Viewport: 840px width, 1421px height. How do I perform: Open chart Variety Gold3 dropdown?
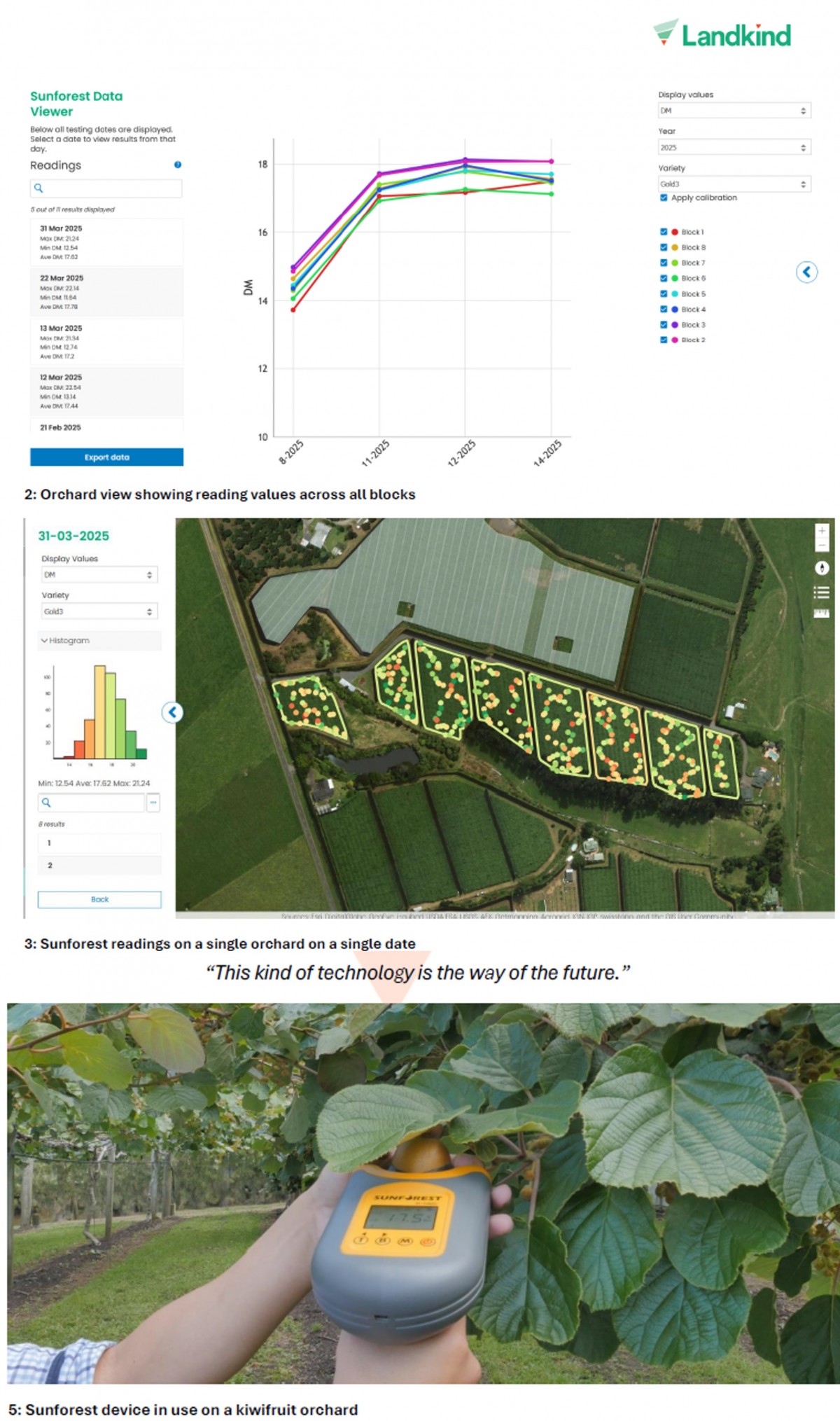coord(734,183)
